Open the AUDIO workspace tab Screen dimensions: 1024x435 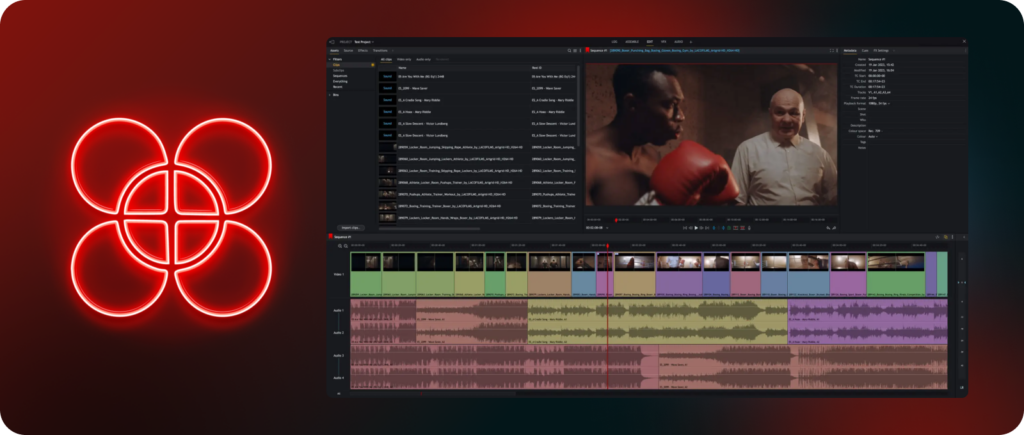click(x=677, y=42)
